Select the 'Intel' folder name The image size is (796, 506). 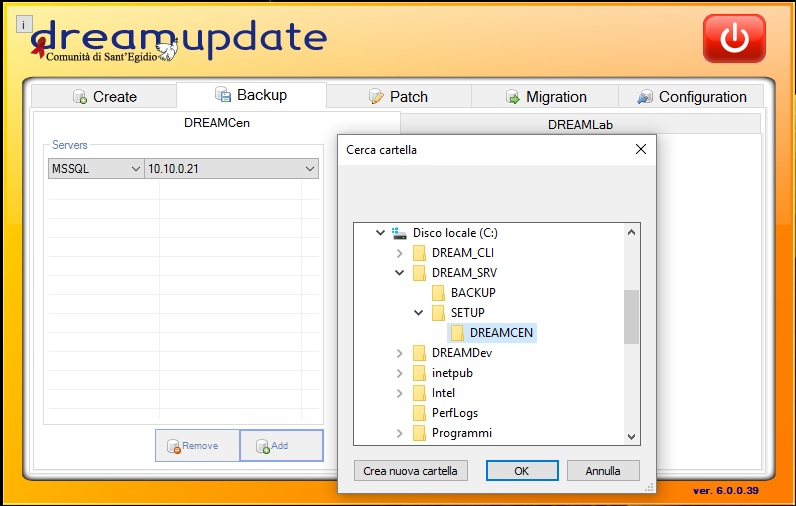(x=443, y=393)
